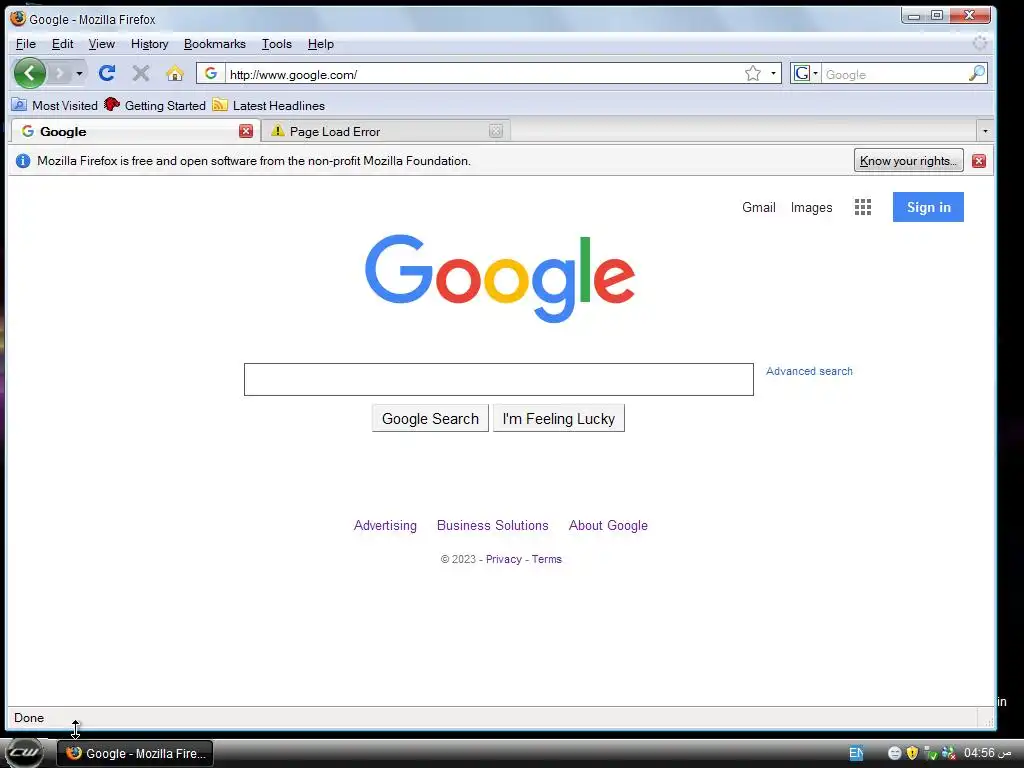Maximize the Firefox window

(x=936, y=15)
